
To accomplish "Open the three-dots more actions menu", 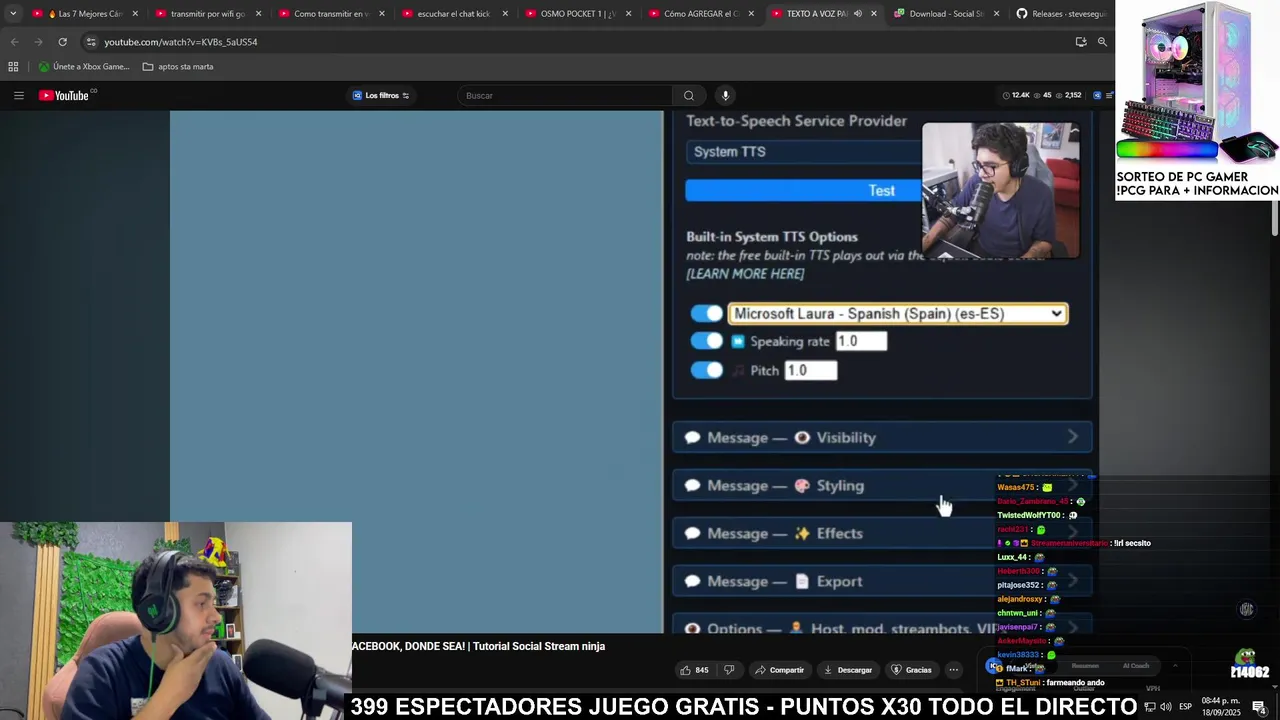I will (953, 670).
